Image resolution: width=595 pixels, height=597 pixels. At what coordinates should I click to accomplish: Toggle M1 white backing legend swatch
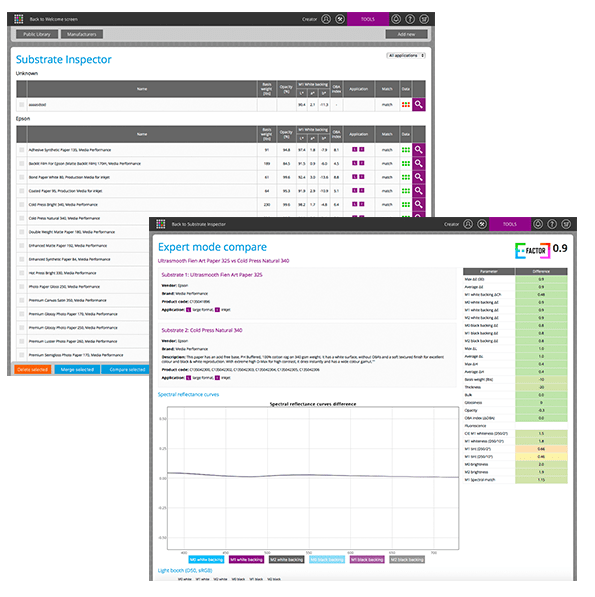pos(246,559)
